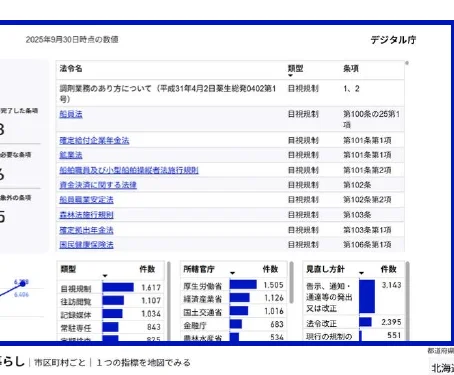
Task: Click the main law table scrollbar handle
Action: coord(407,63)
